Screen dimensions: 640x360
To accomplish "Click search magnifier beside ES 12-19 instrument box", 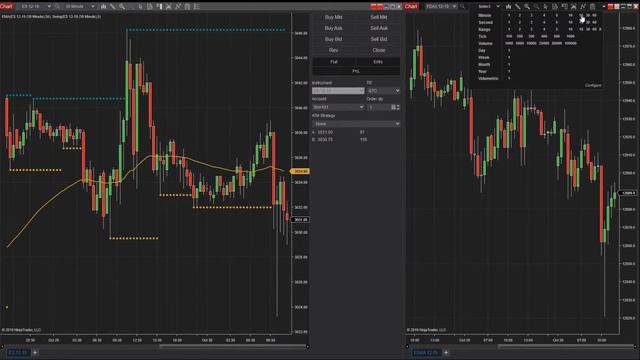I will click(57, 7).
